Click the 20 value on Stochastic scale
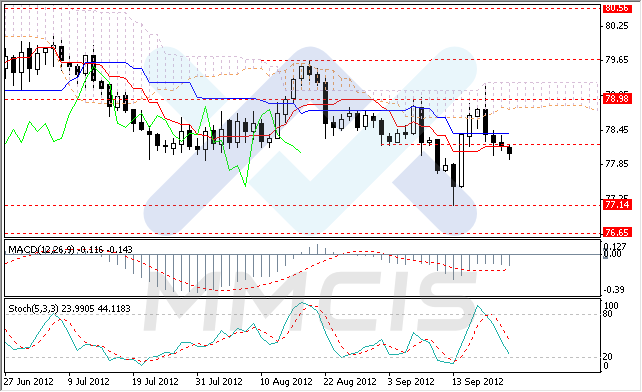The image size is (642, 392). click(x=608, y=357)
